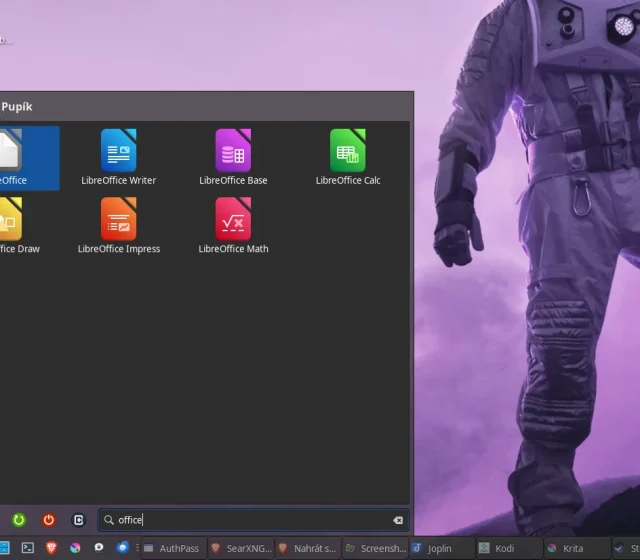Click the log out icon in menu
The image size is (640, 560).
point(78,520)
